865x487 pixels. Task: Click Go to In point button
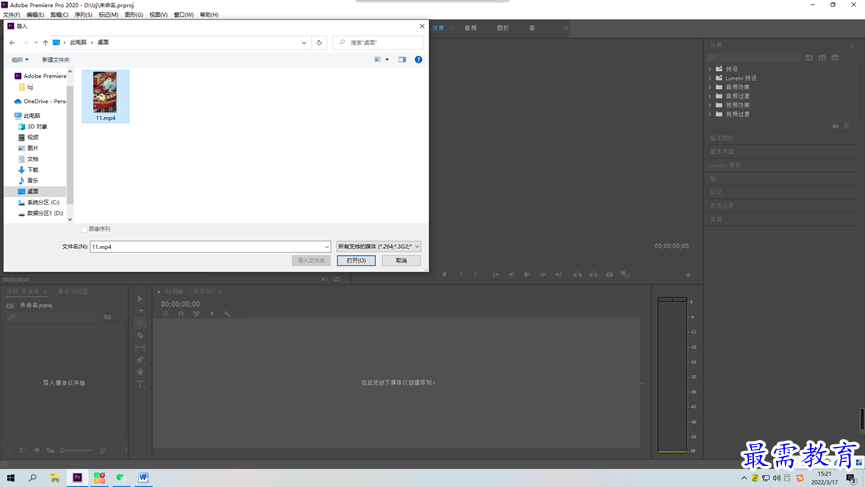(496, 275)
